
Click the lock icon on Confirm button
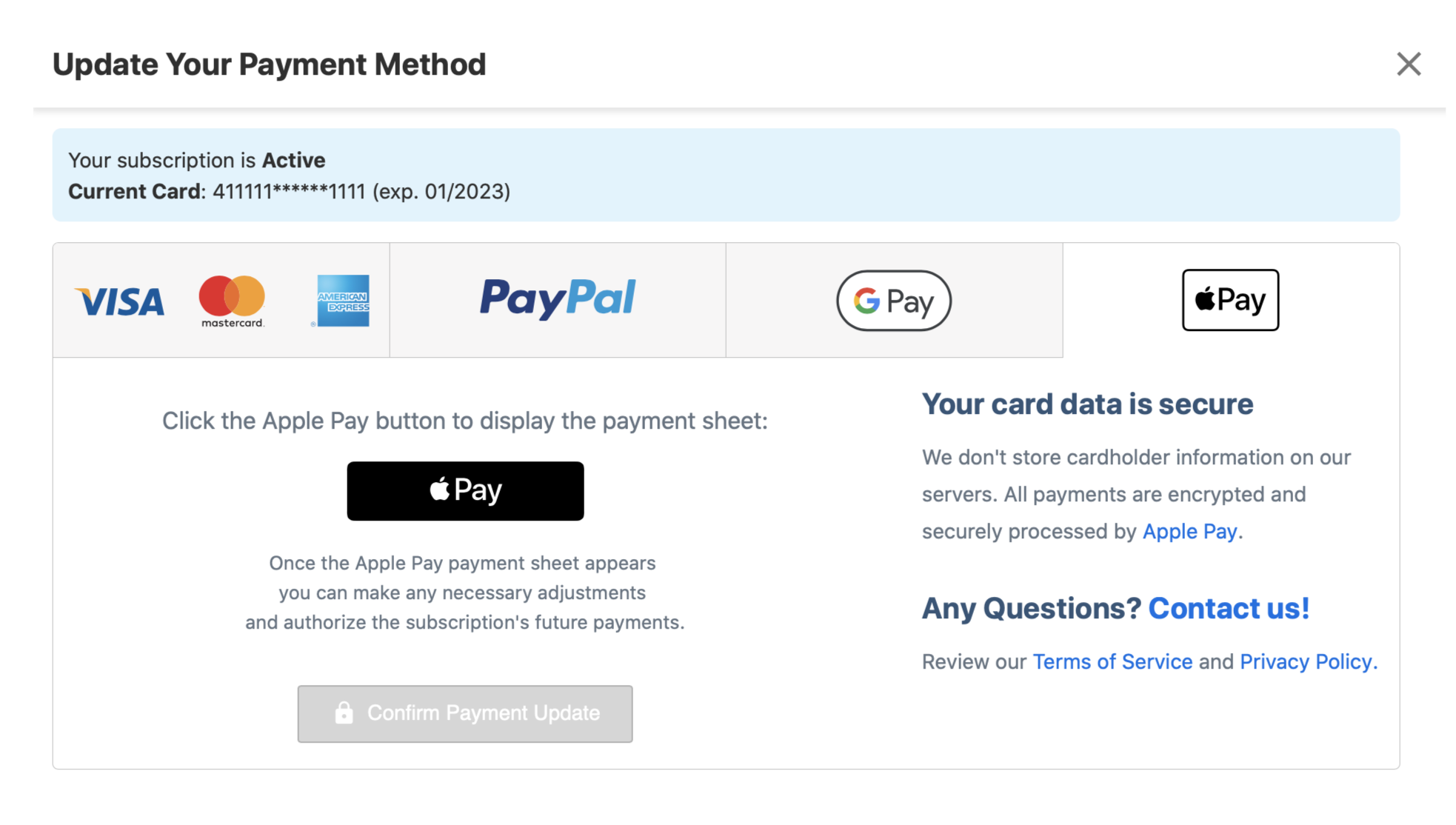(344, 713)
